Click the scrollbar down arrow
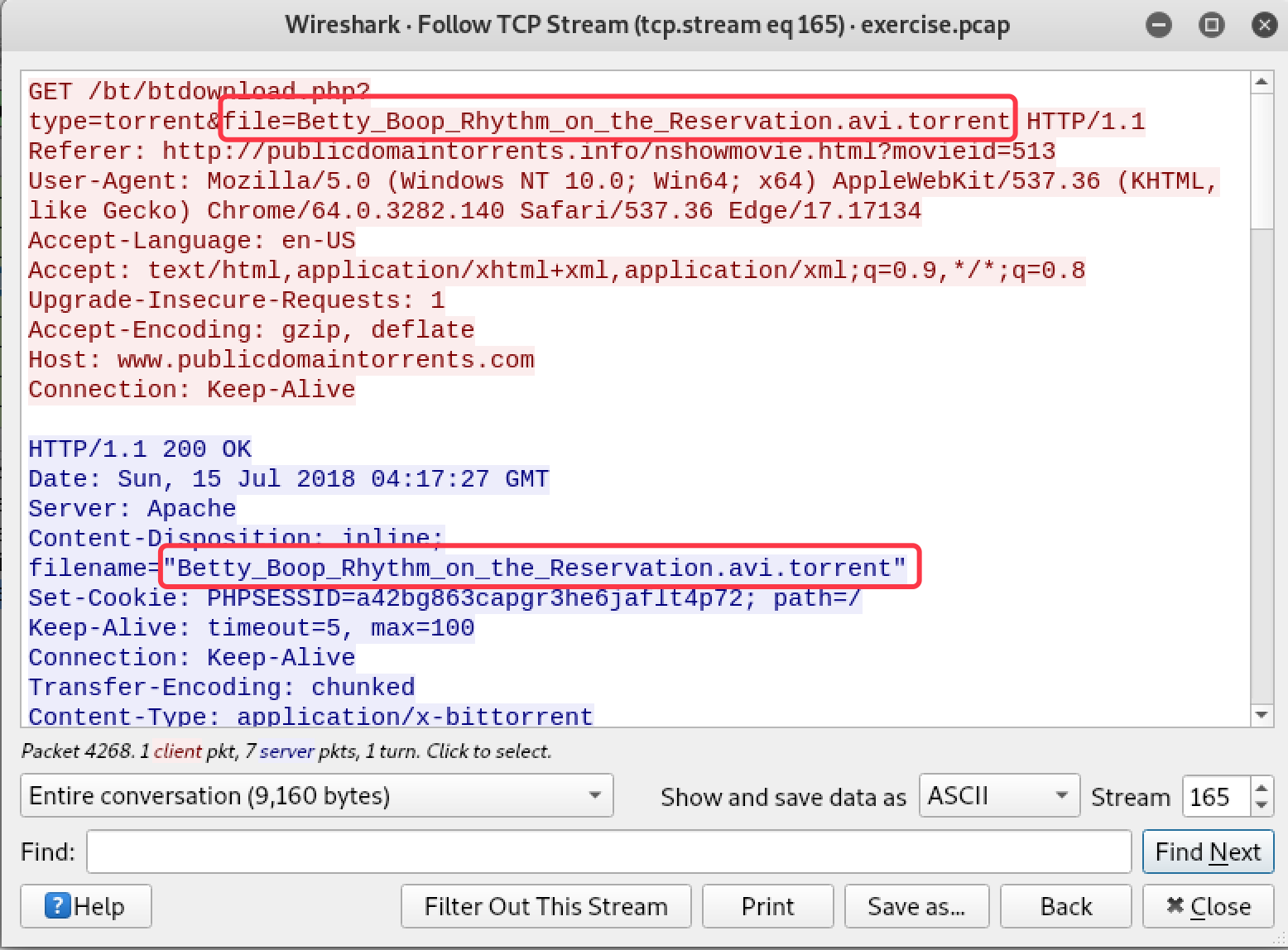This screenshot has height=950, width=1288. click(x=1262, y=715)
